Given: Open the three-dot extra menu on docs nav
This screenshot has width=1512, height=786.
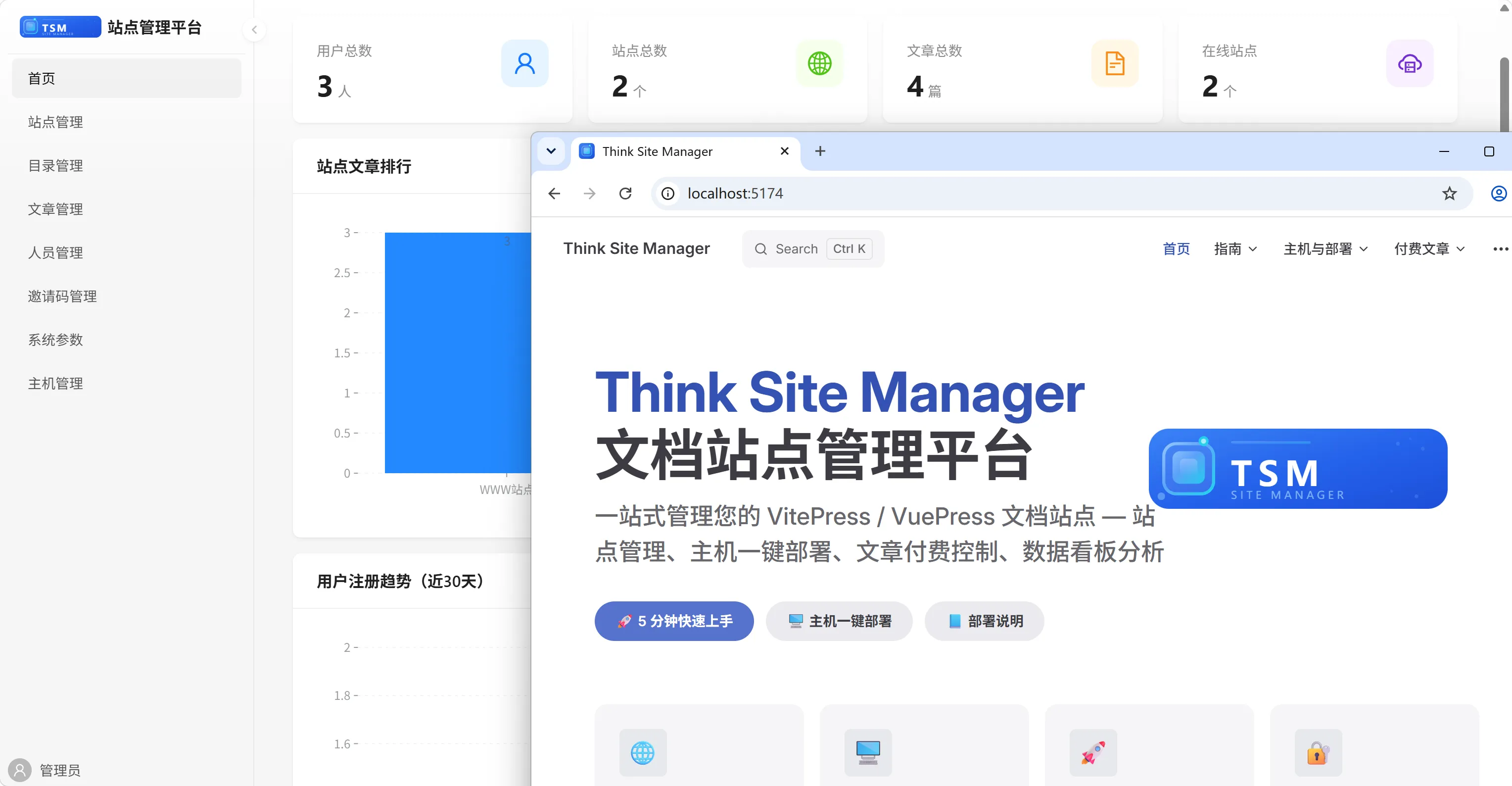Looking at the screenshot, I should [1501, 249].
